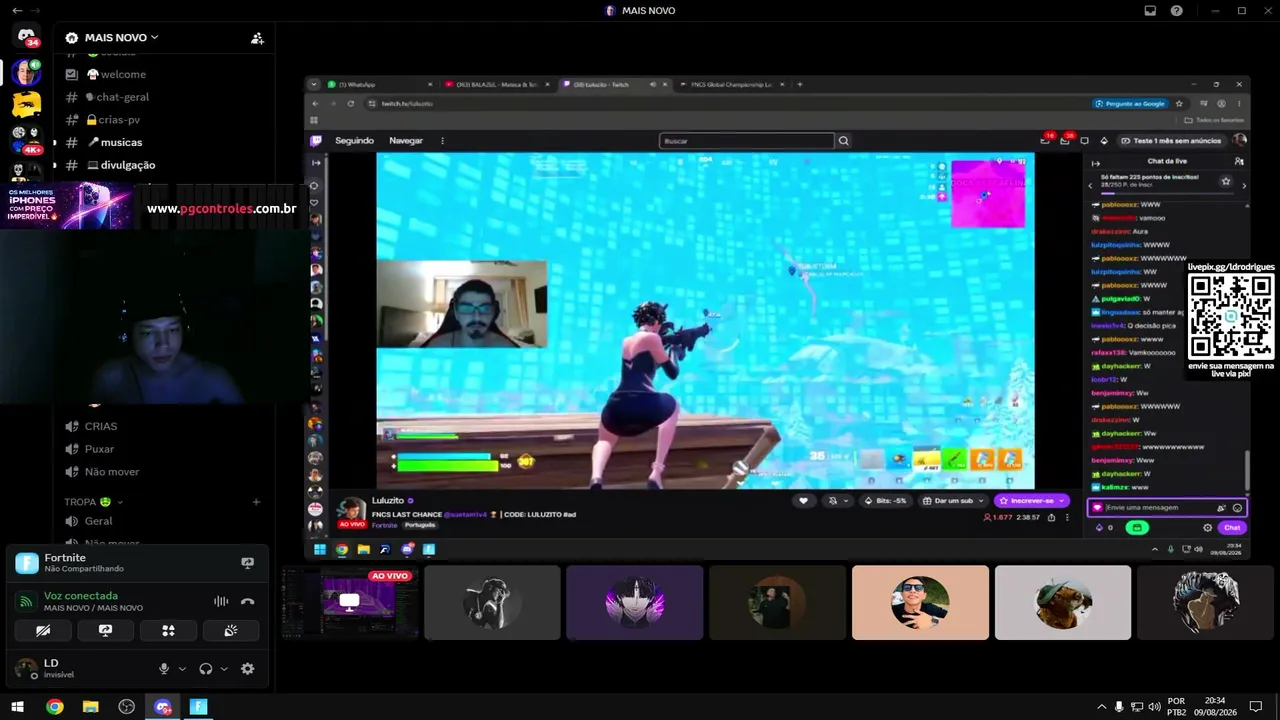The image size is (1280, 720).
Task: Select the AO VIVO stream thumbnail
Action: 349,603
